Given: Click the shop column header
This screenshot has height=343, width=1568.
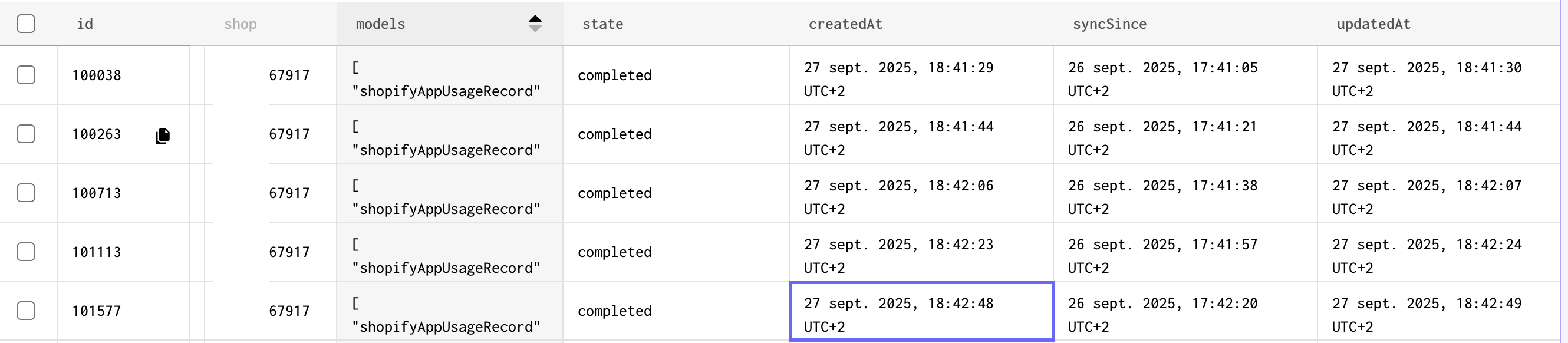Looking at the screenshot, I should point(241,24).
